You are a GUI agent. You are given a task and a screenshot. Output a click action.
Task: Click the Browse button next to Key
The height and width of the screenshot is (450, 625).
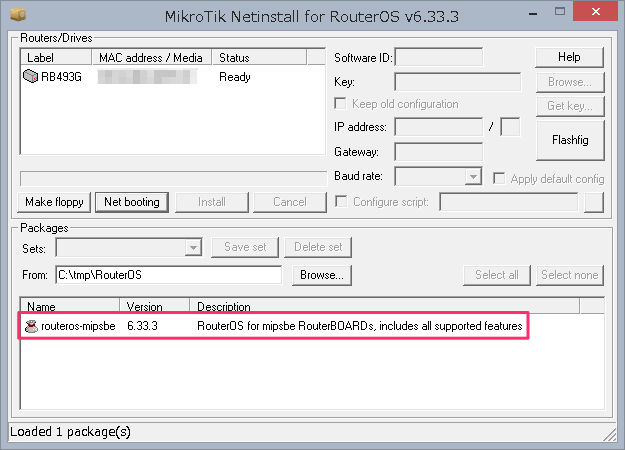[570, 82]
